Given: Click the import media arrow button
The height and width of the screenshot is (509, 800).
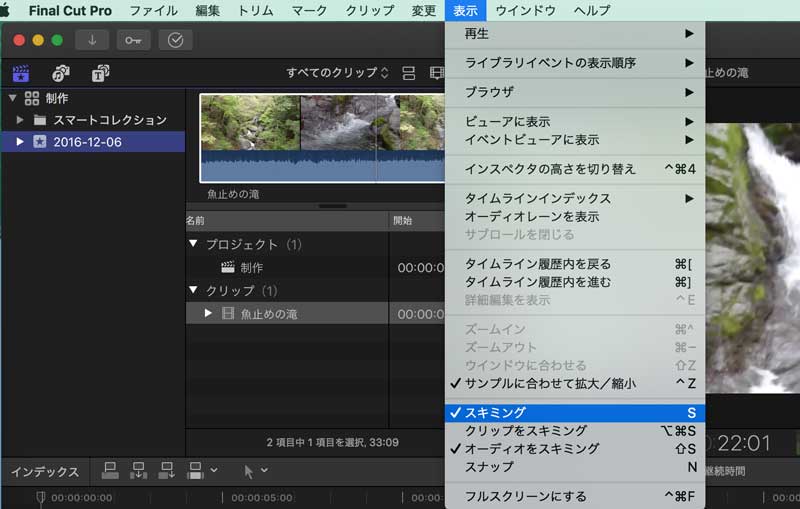Looking at the screenshot, I should (92, 40).
